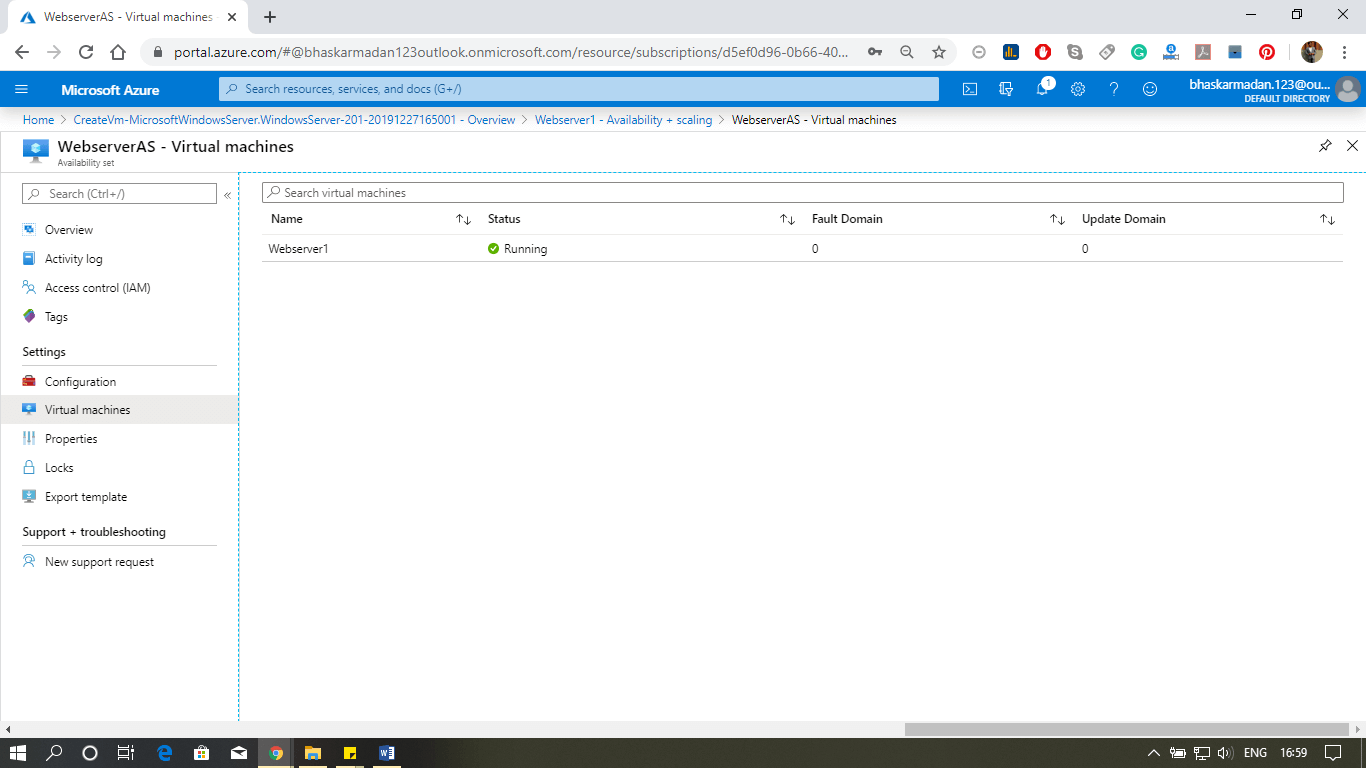Select the WebserverAS browser tab
The height and width of the screenshot is (768, 1366).
coord(127,17)
